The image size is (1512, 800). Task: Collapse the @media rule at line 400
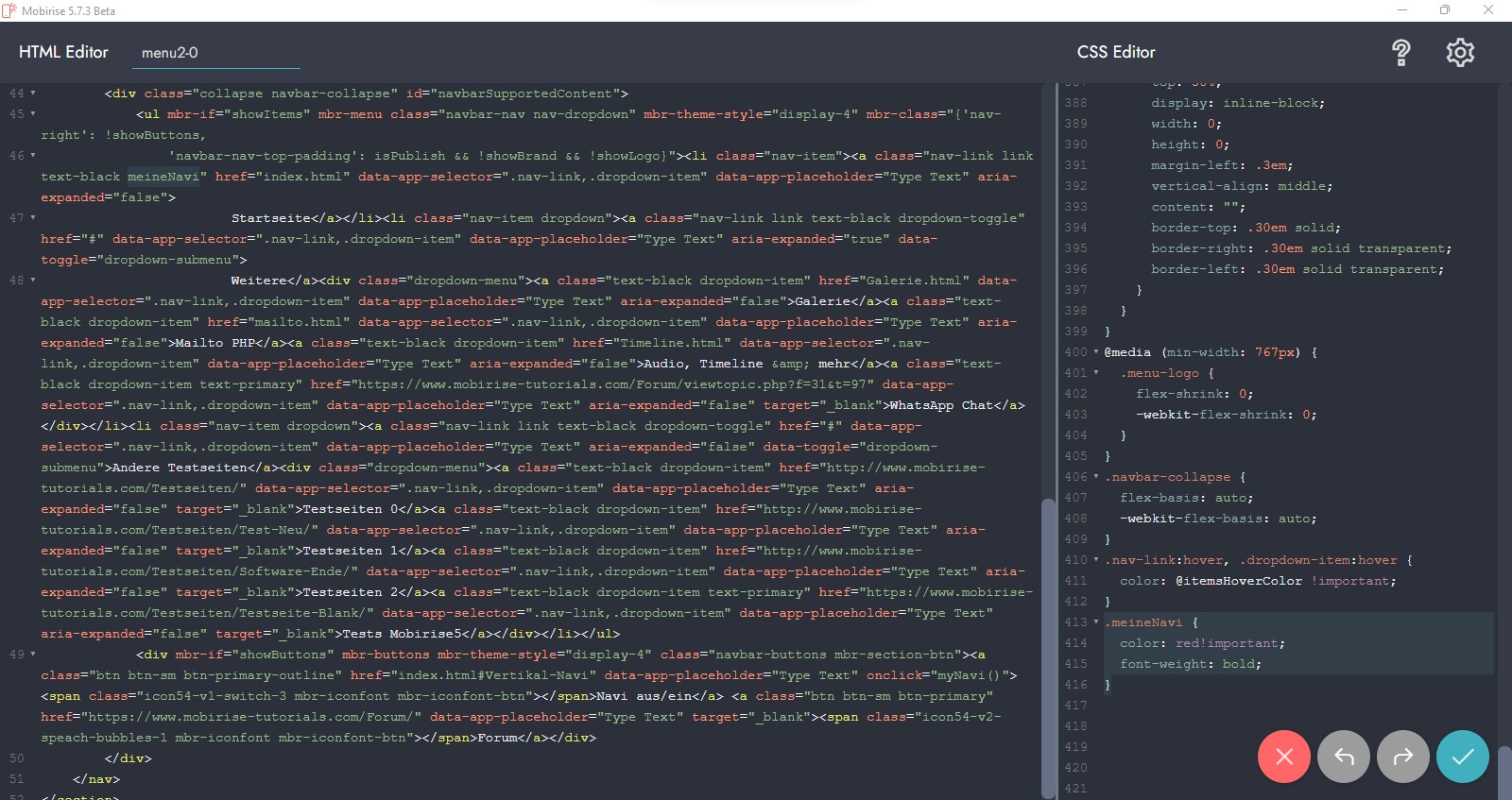point(1096,352)
